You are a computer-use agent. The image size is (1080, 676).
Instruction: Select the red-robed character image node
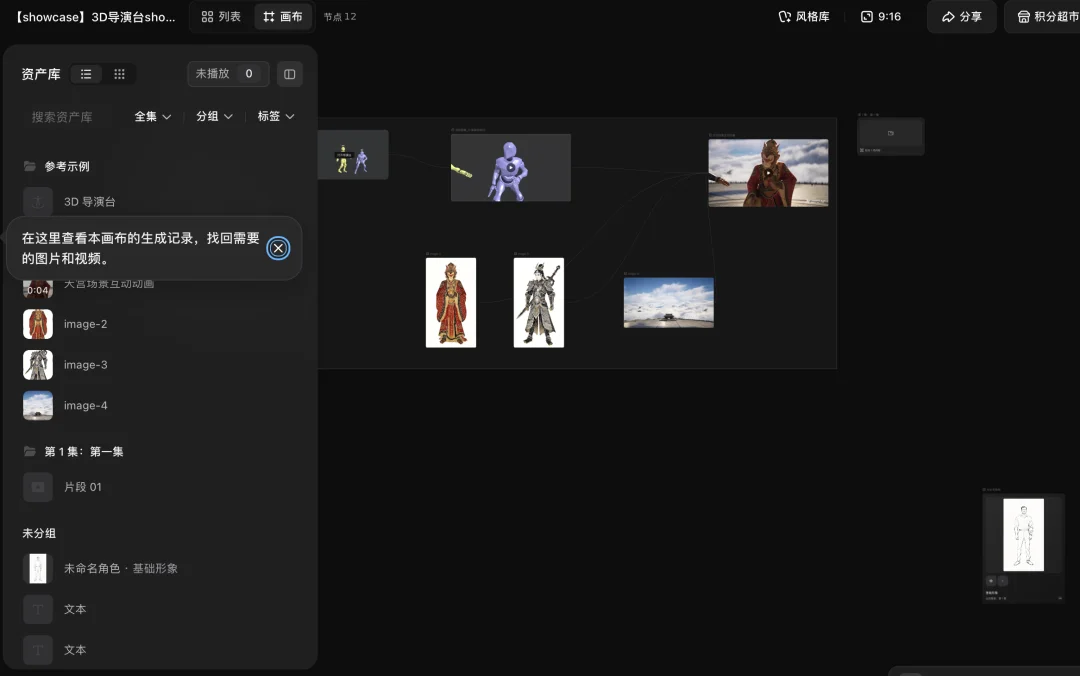point(451,303)
